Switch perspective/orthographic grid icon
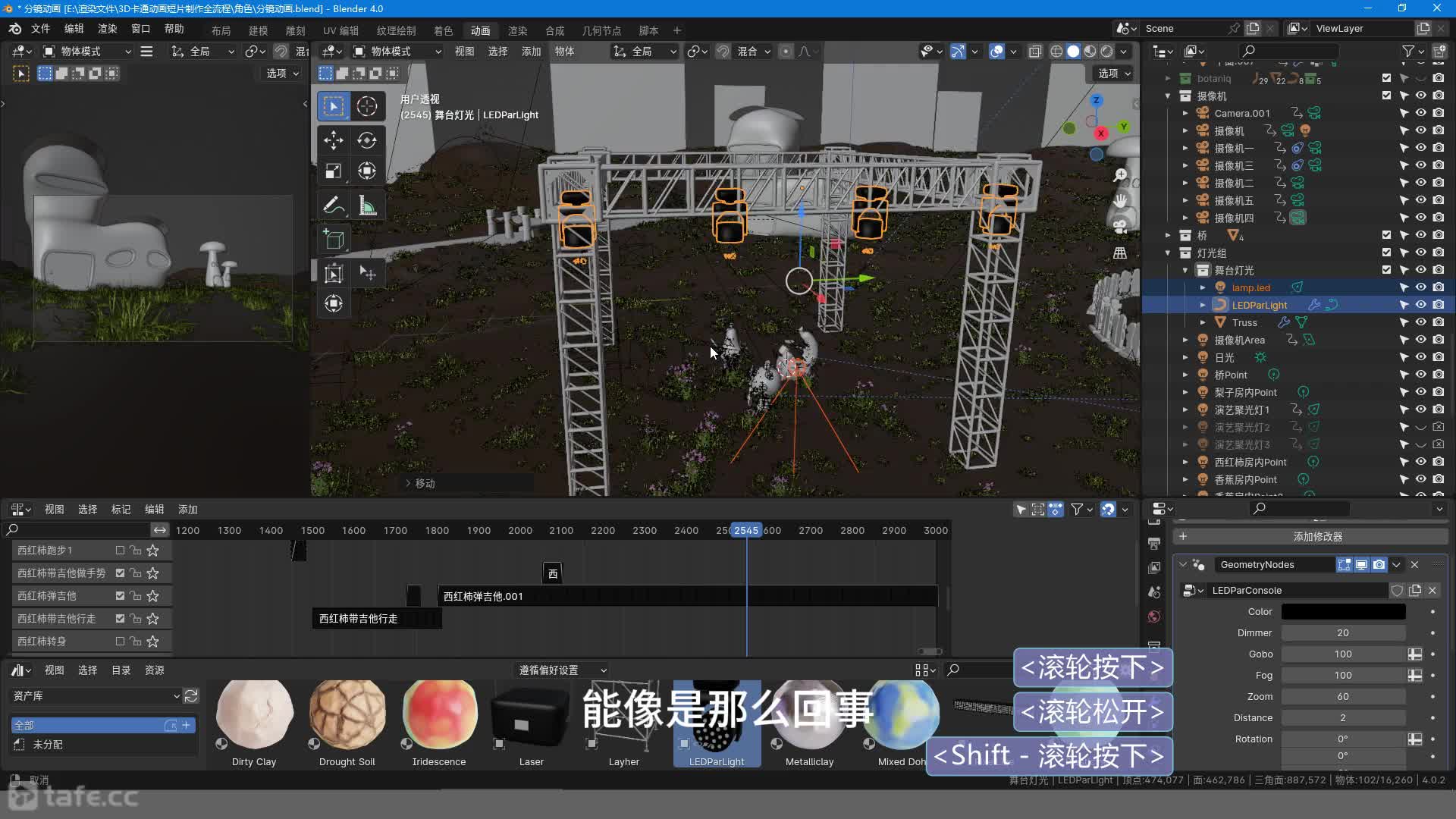 point(1120,253)
